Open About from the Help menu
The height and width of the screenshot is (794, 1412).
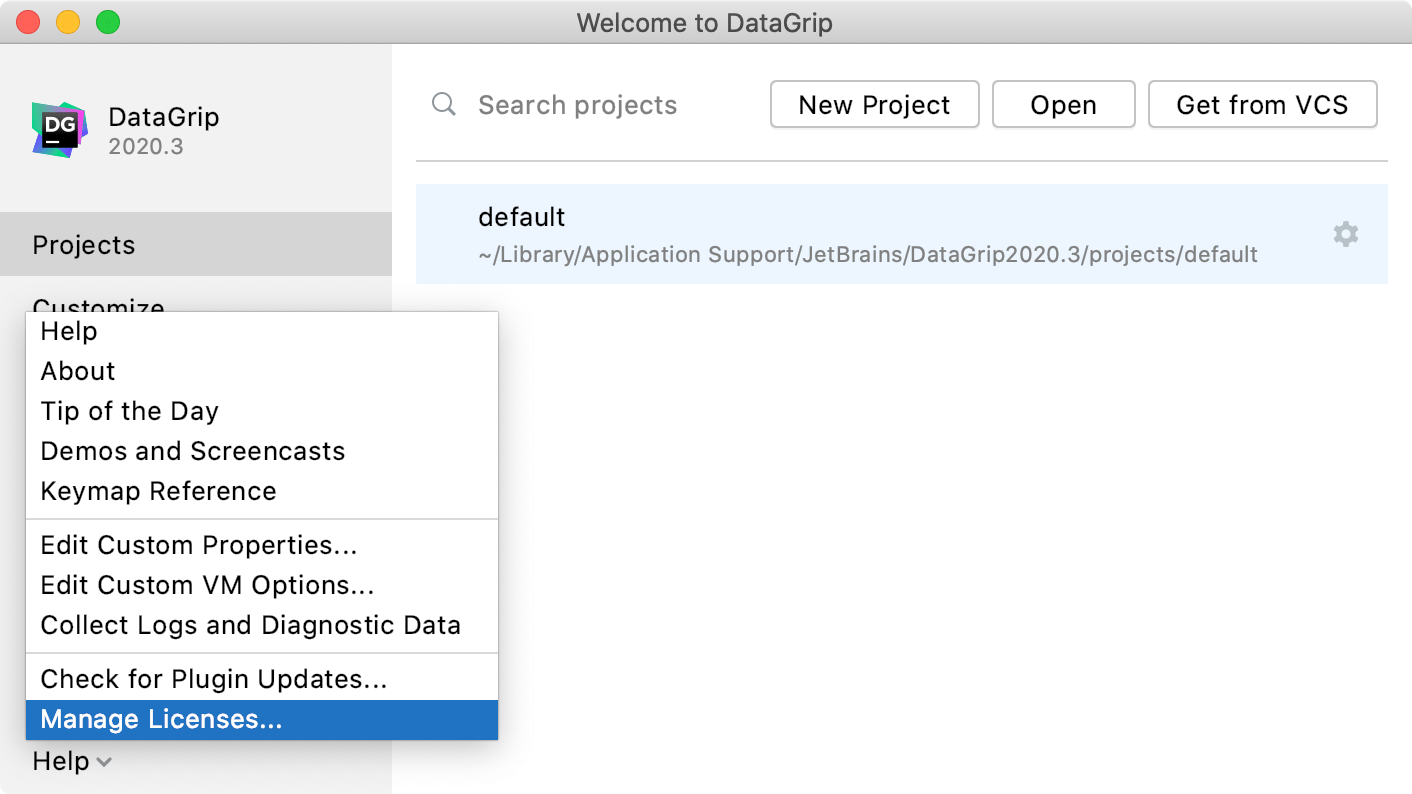[x=77, y=370]
